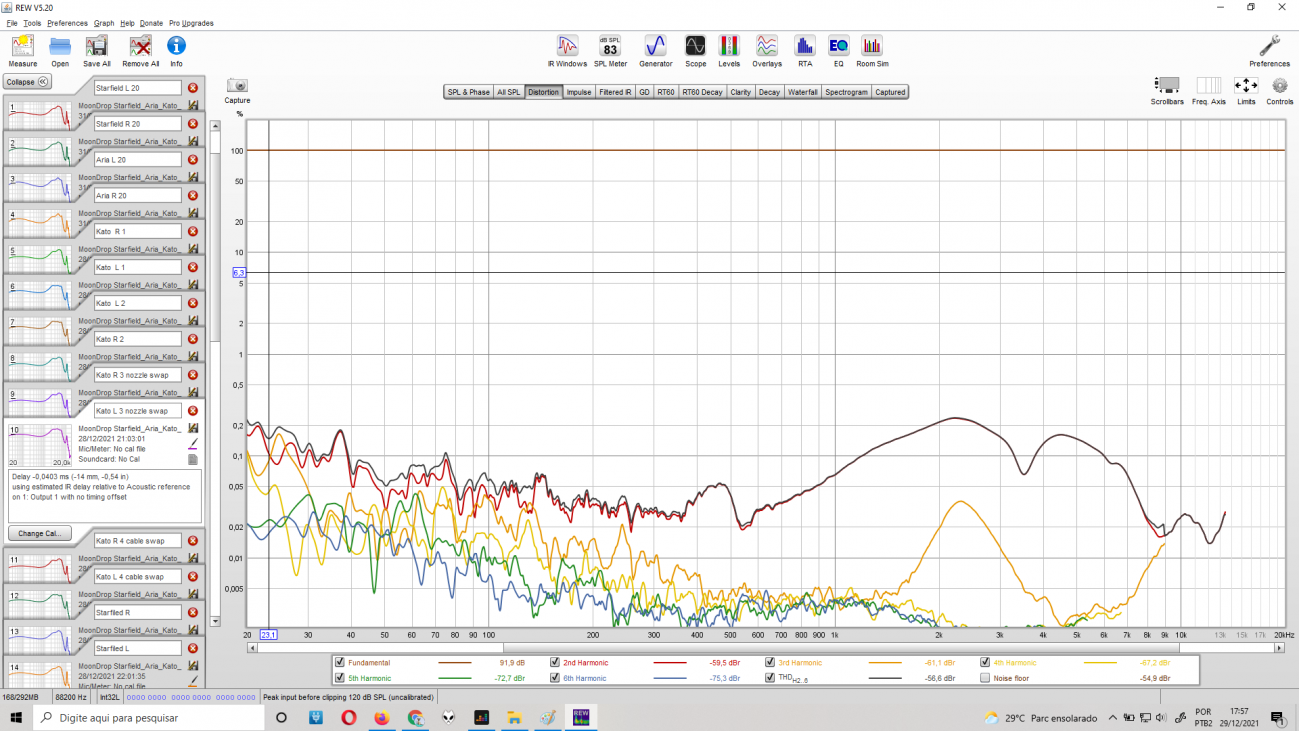This screenshot has width=1299, height=731.
Task: Show hidden system tray icons
Action: (x=1113, y=718)
